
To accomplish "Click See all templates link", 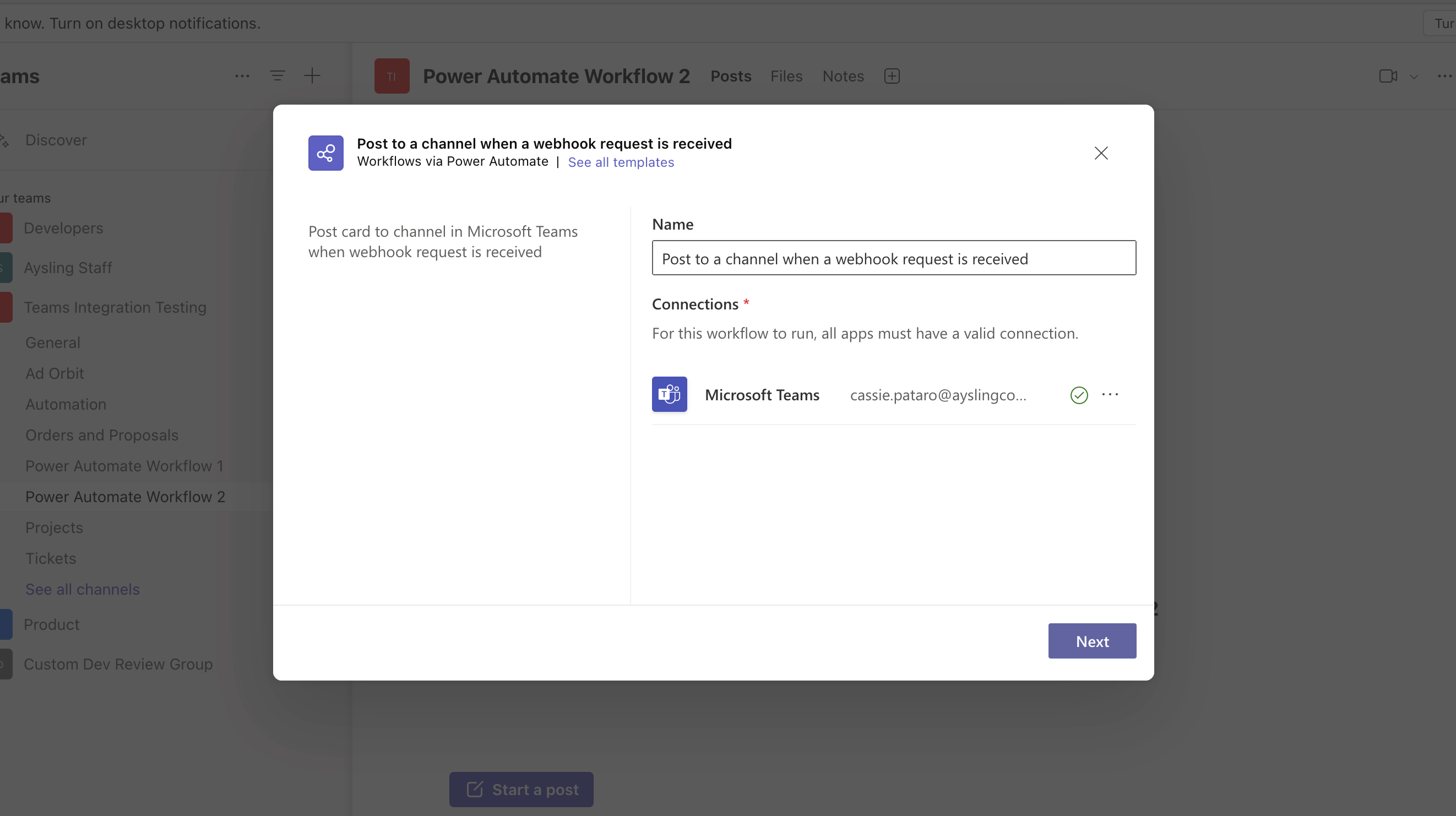I will click(621, 162).
